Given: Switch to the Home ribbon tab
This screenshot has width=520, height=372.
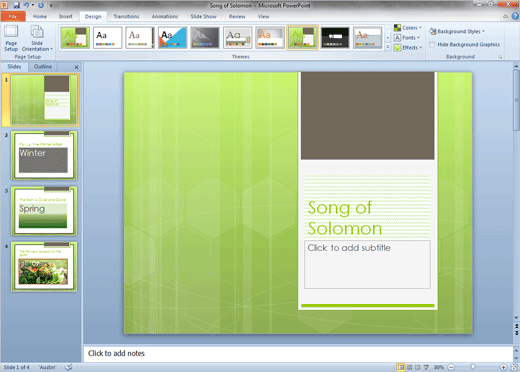Looking at the screenshot, I should click(40, 16).
